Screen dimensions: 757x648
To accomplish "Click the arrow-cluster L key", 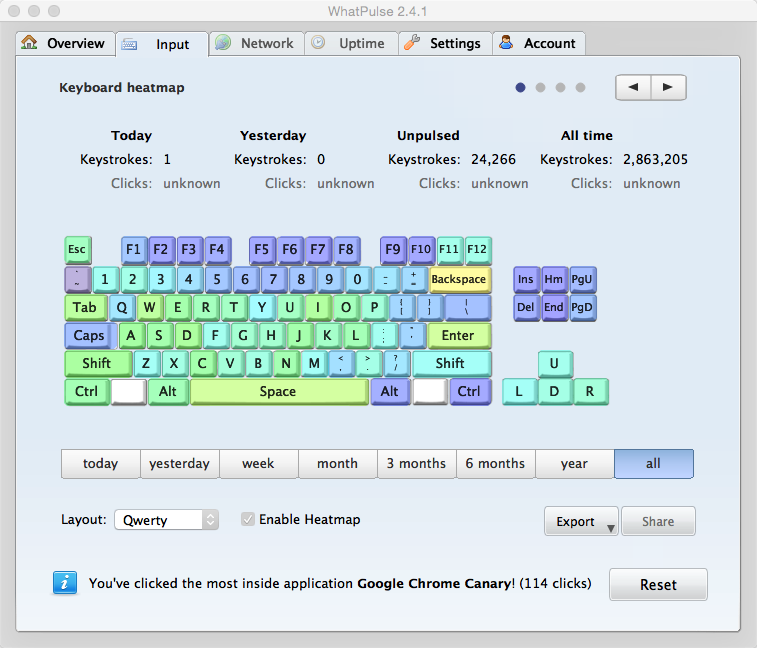I will [519, 392].
